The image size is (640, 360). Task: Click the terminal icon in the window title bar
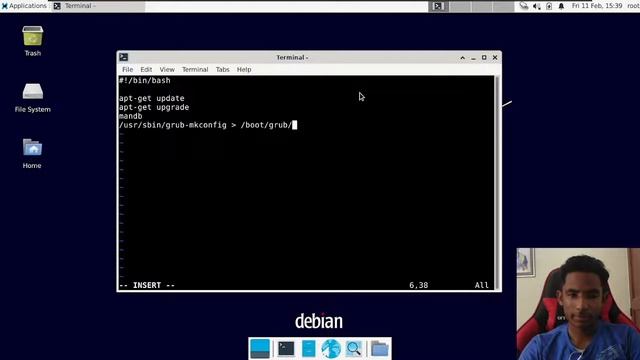(x=124, y=57)
